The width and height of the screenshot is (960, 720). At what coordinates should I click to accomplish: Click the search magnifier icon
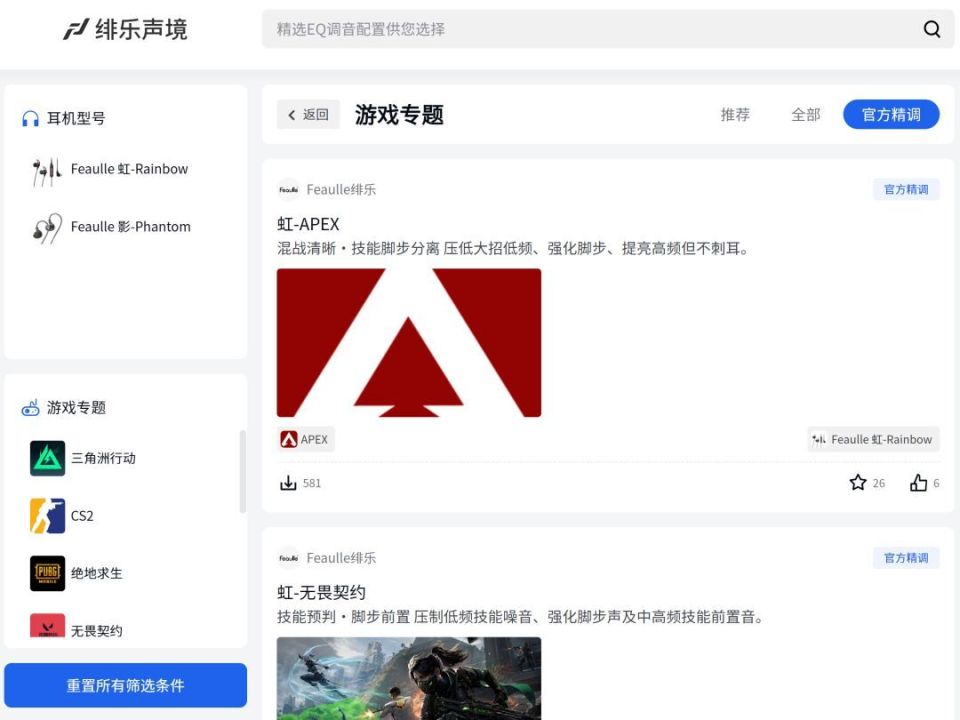[931, 29]
